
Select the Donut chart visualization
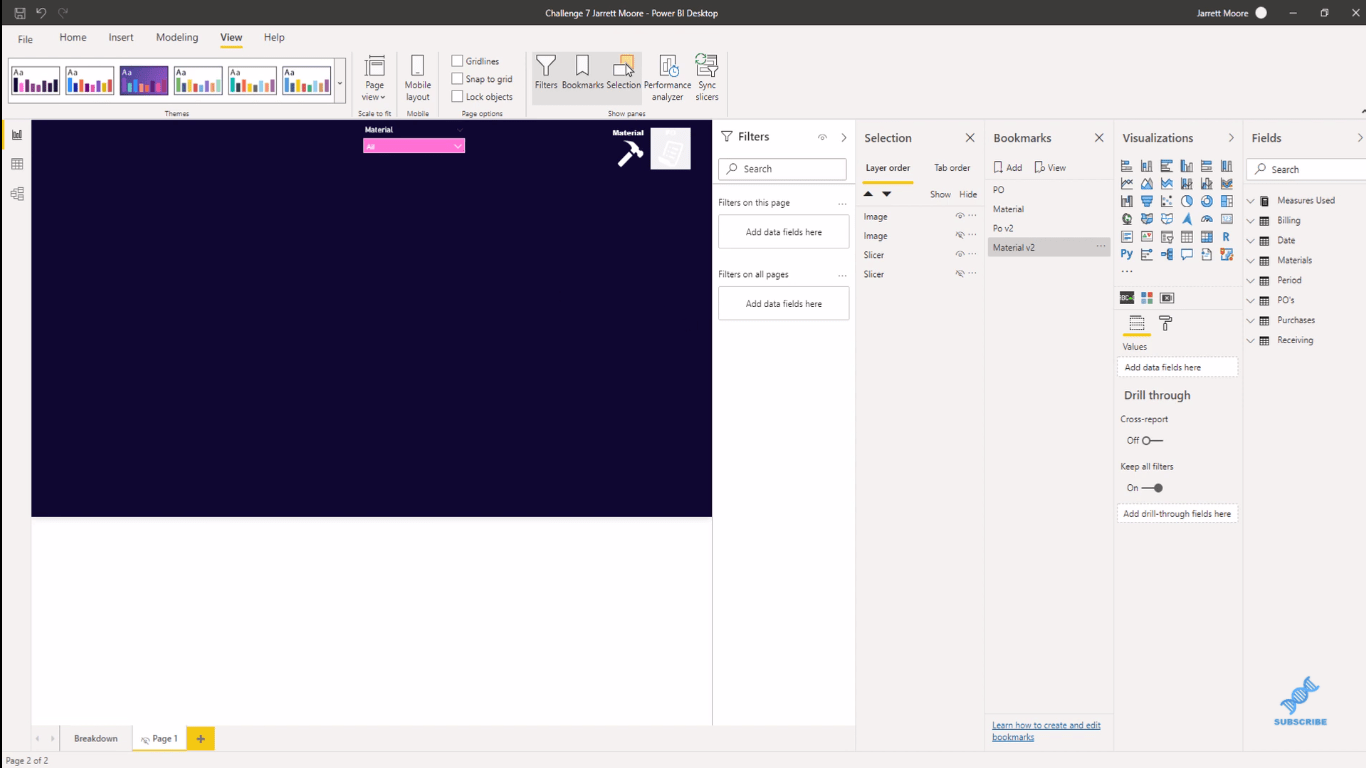(x=1207, y=201)
